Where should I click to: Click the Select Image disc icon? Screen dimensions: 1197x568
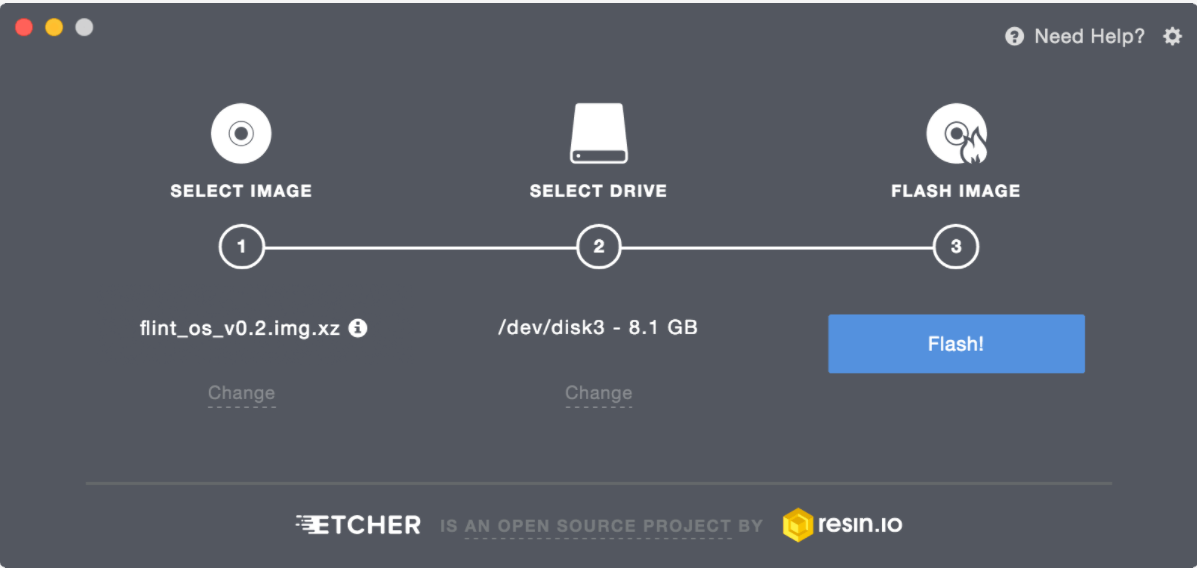pyautogui.click(x=240, y=133)
